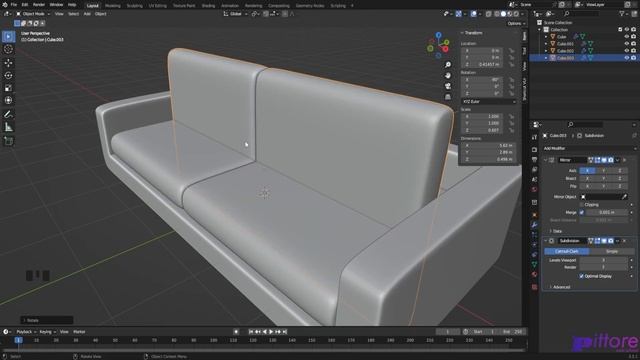Viewport: 640px width, 360px height.
Task: Open the Object Mode dropdown
Action: click(33, 14)
